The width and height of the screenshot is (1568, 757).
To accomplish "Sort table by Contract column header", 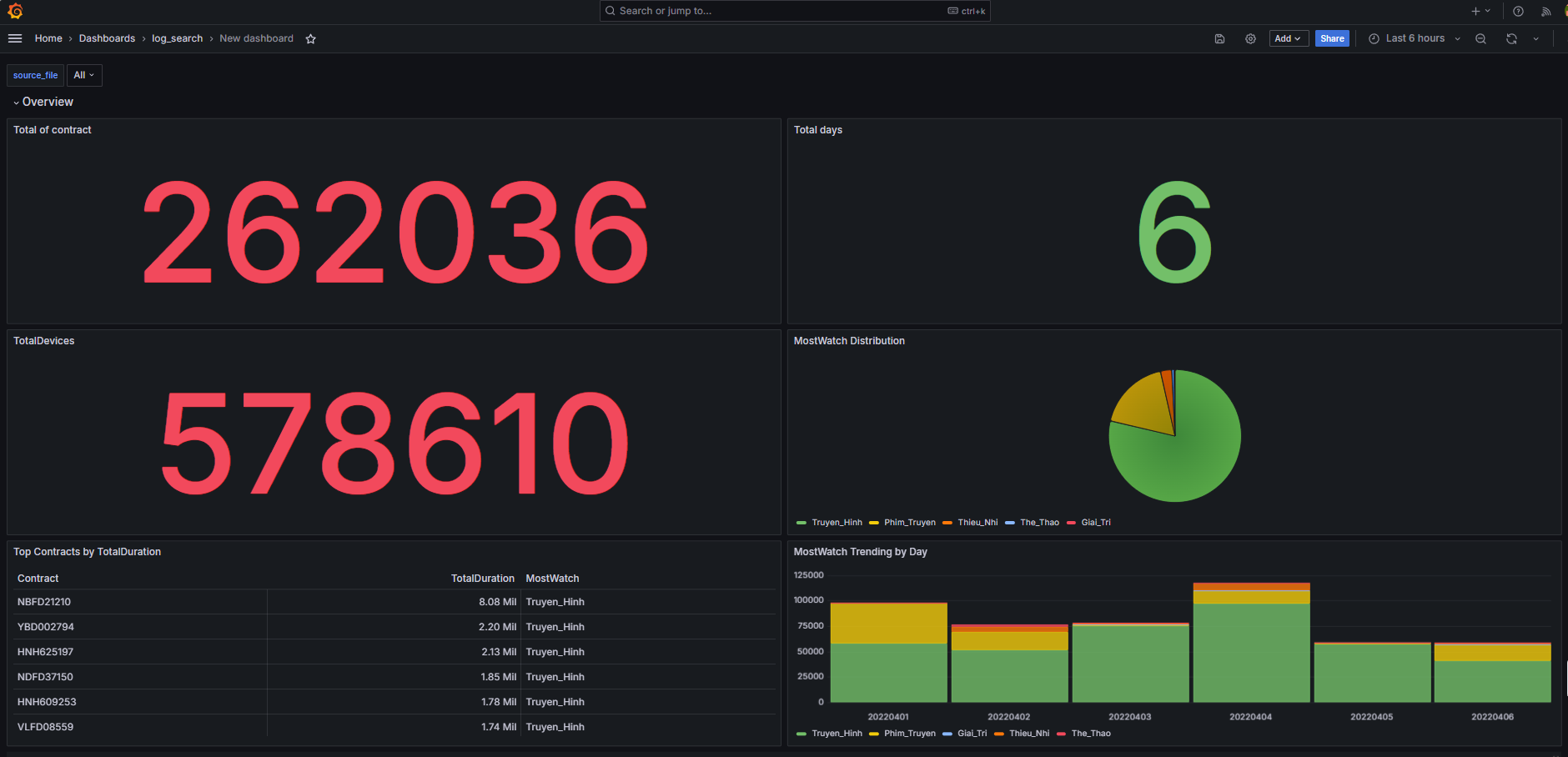I will 38,579.
